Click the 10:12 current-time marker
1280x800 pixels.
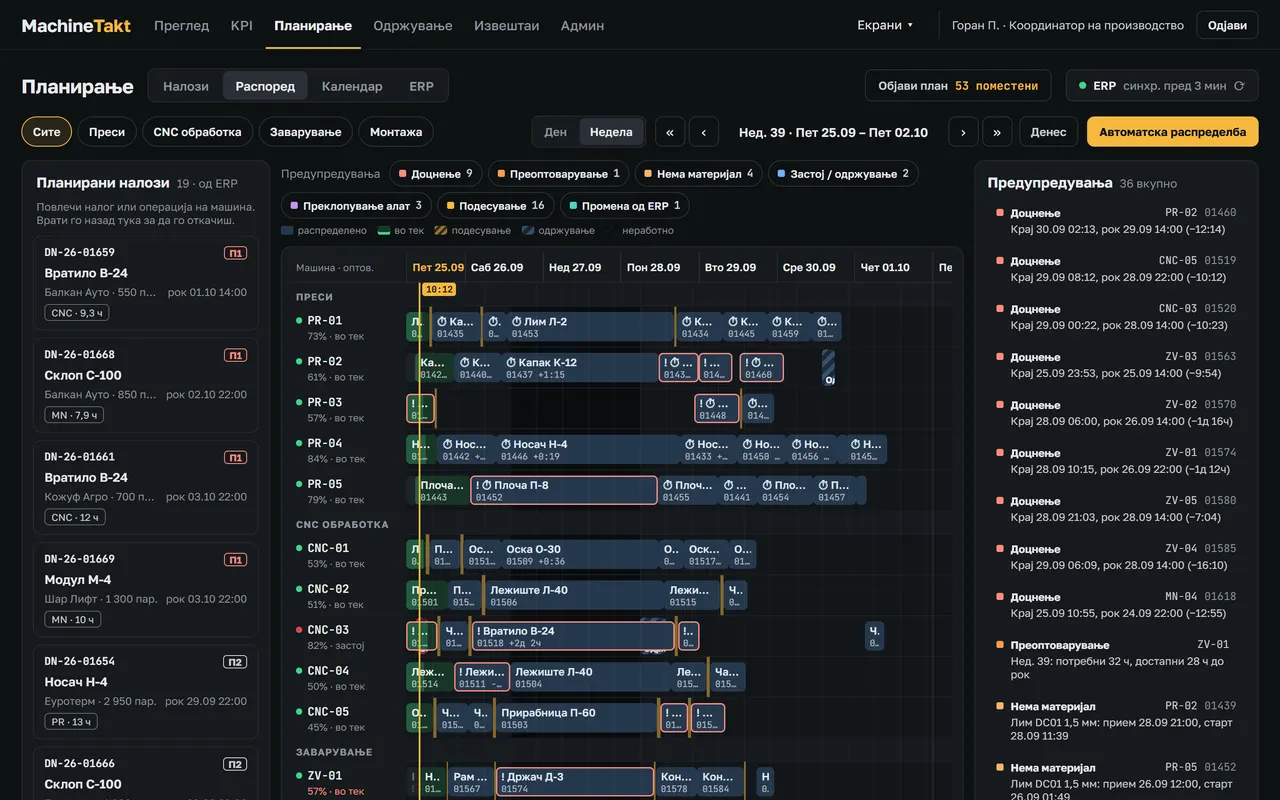coord(439,289)
